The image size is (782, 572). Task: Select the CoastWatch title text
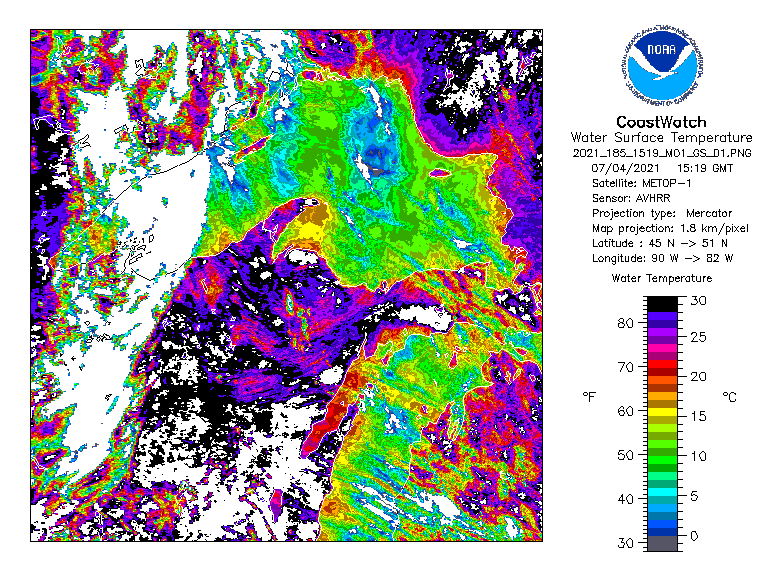(x=661, y=122)
